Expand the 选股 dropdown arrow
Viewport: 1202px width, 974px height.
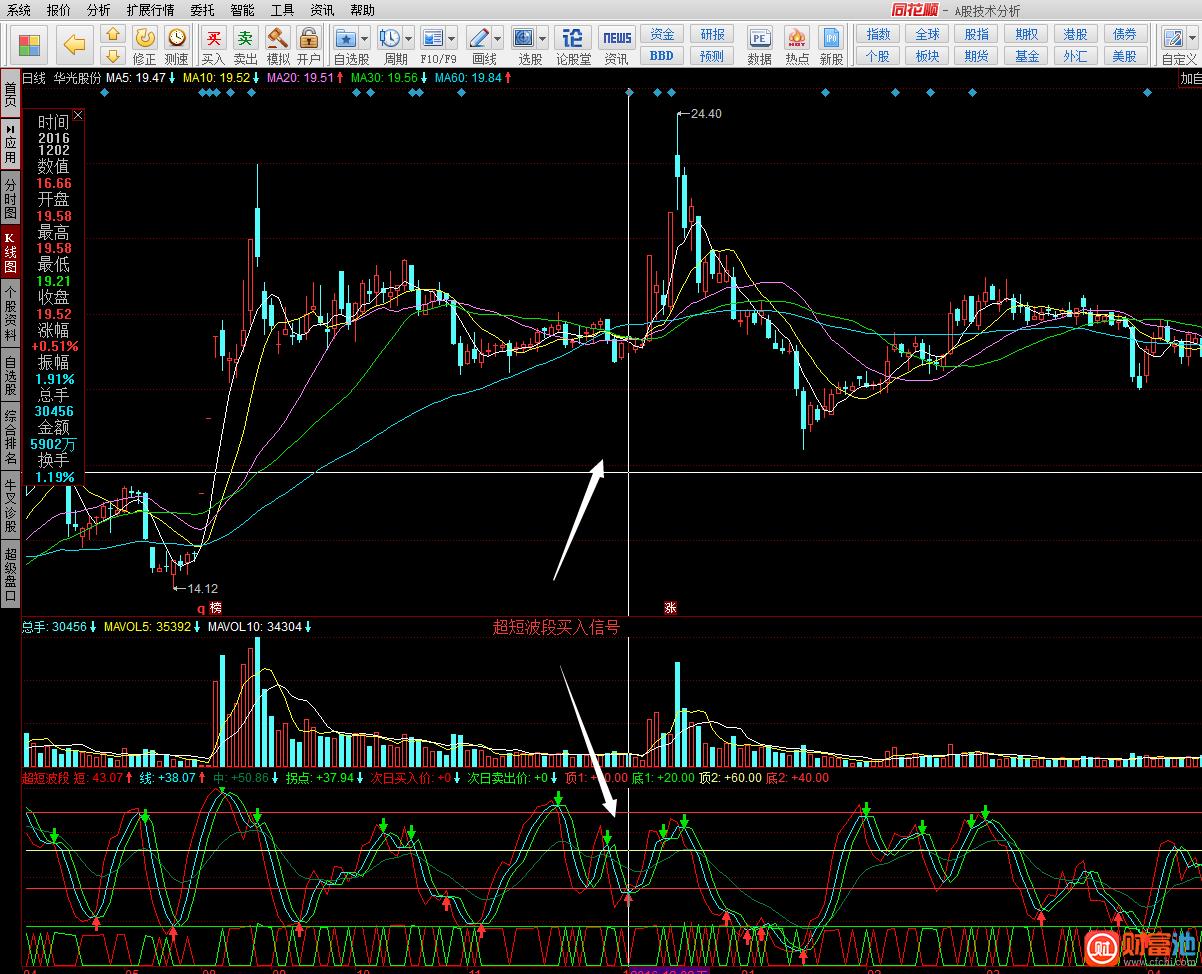(542, 39)
